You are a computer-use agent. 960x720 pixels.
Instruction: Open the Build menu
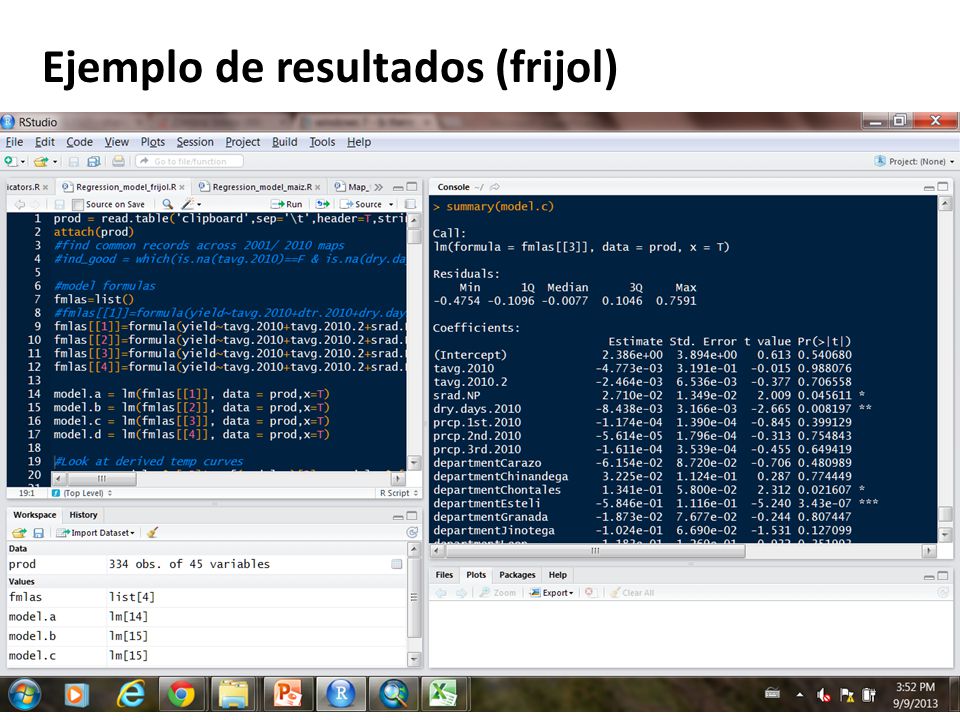(x=285, y=142)
